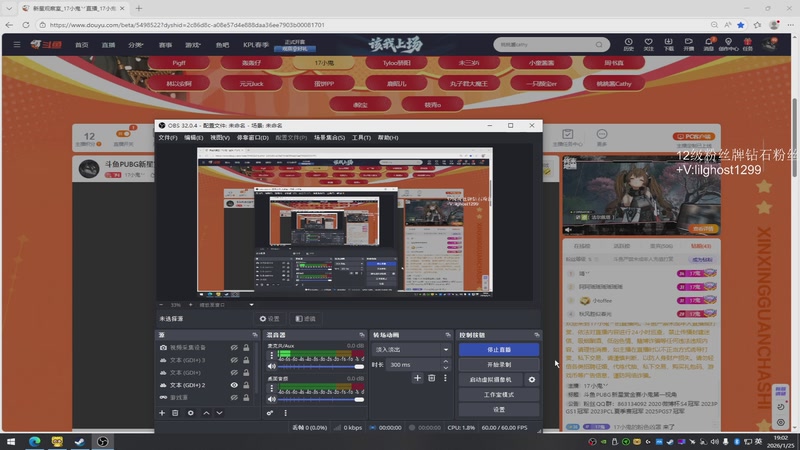Mute the 麦克风/Aux speaker icon

[x=271, y=366]
